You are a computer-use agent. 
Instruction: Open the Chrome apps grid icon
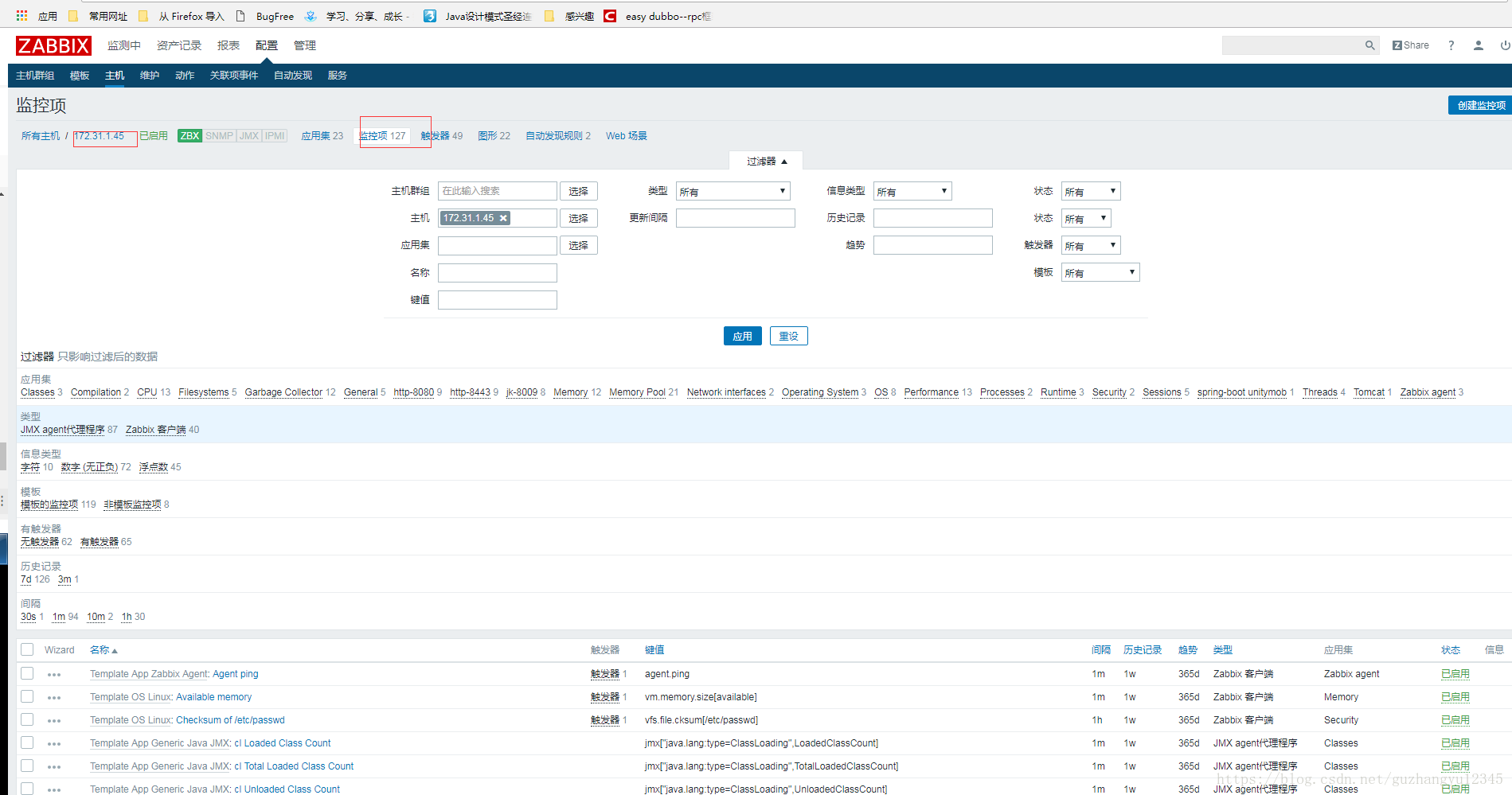22,16
